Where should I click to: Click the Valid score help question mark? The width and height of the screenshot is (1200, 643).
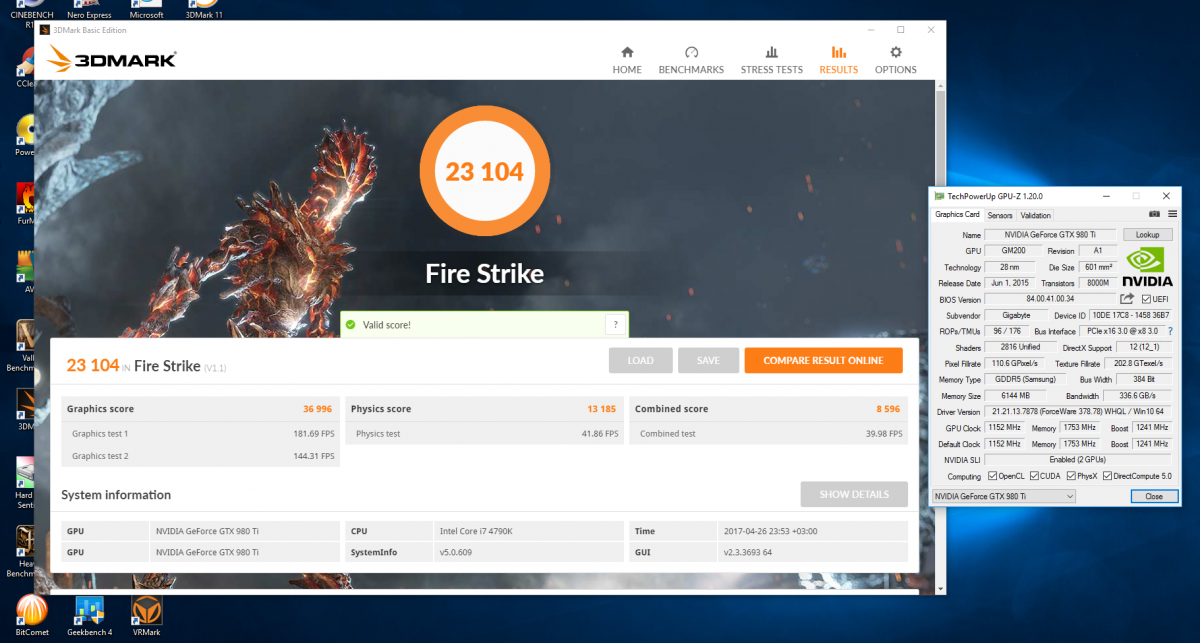coord(616,324)
